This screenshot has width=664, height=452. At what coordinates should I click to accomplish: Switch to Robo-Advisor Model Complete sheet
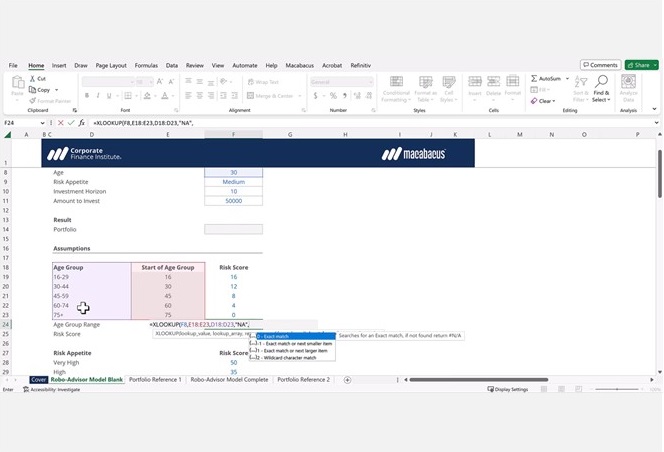point(229,380)
